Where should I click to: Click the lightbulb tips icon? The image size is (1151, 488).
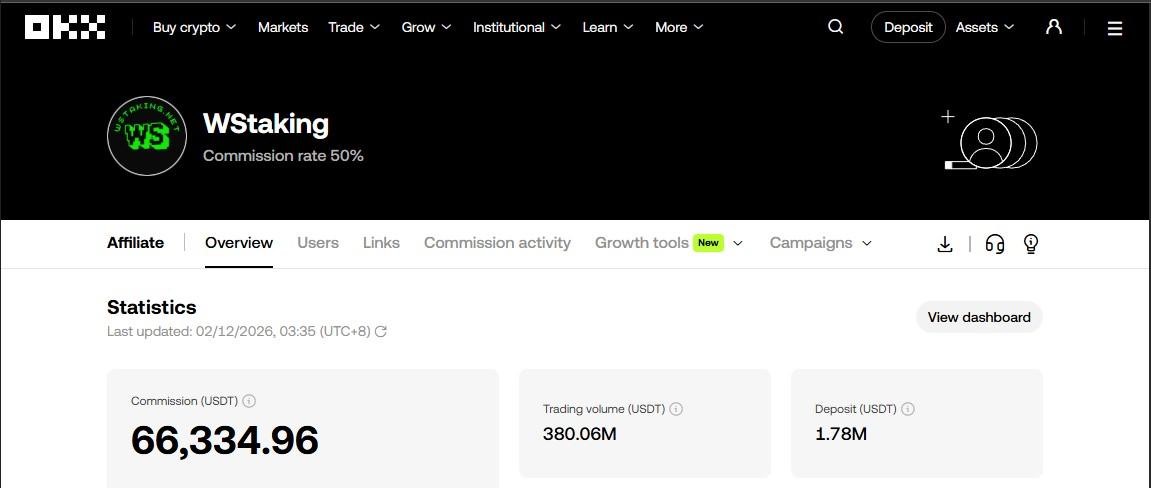[1031, 244]
